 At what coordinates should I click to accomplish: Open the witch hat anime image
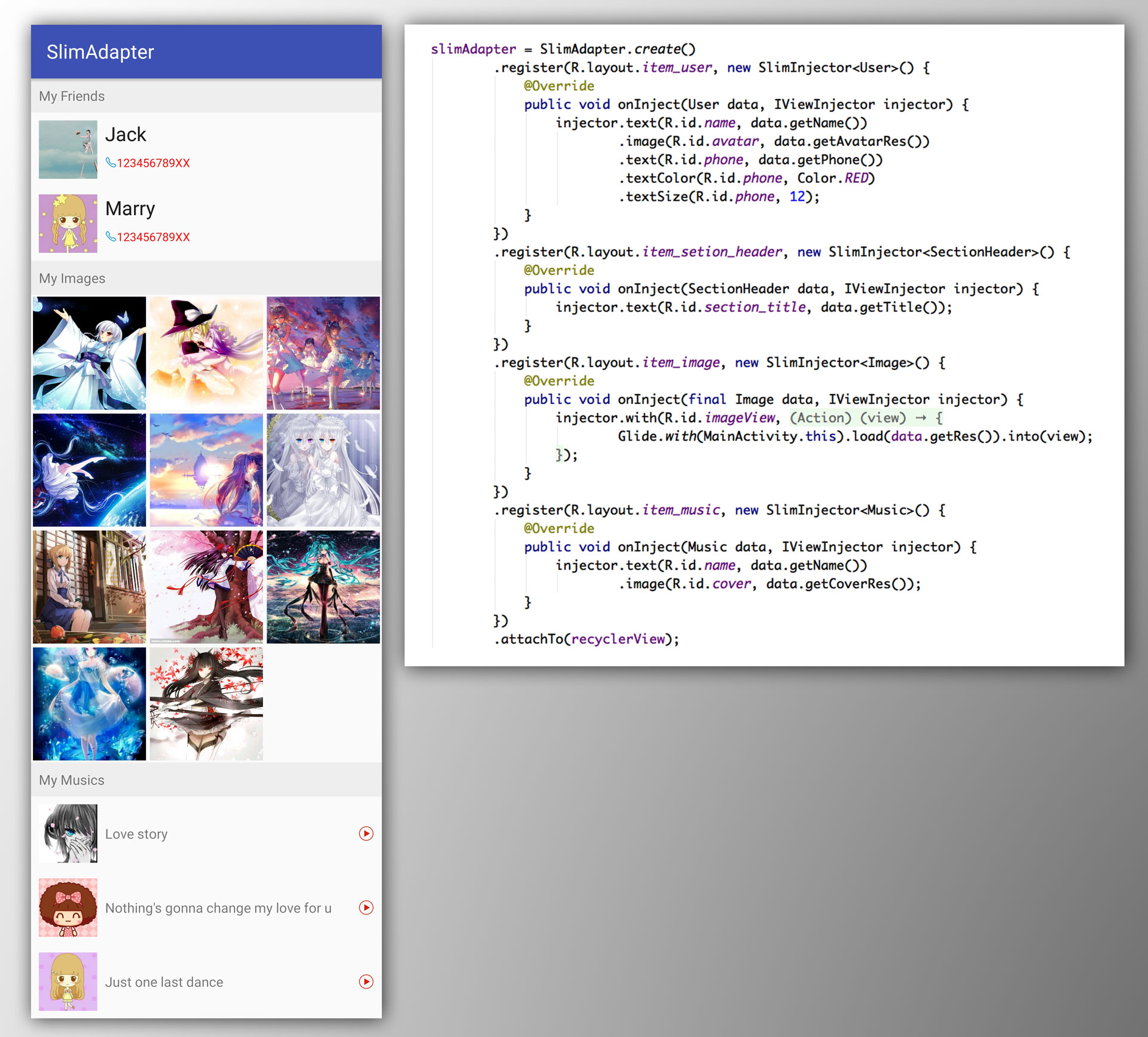tap(206, 353)
